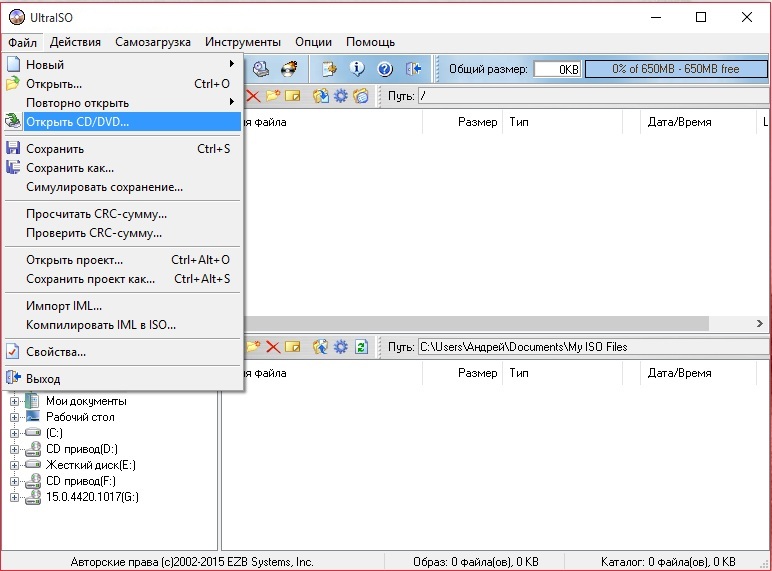Open the Инструменты menu
Screen dimensions: 772x571
pyautogui.click(x=243, y=42)
